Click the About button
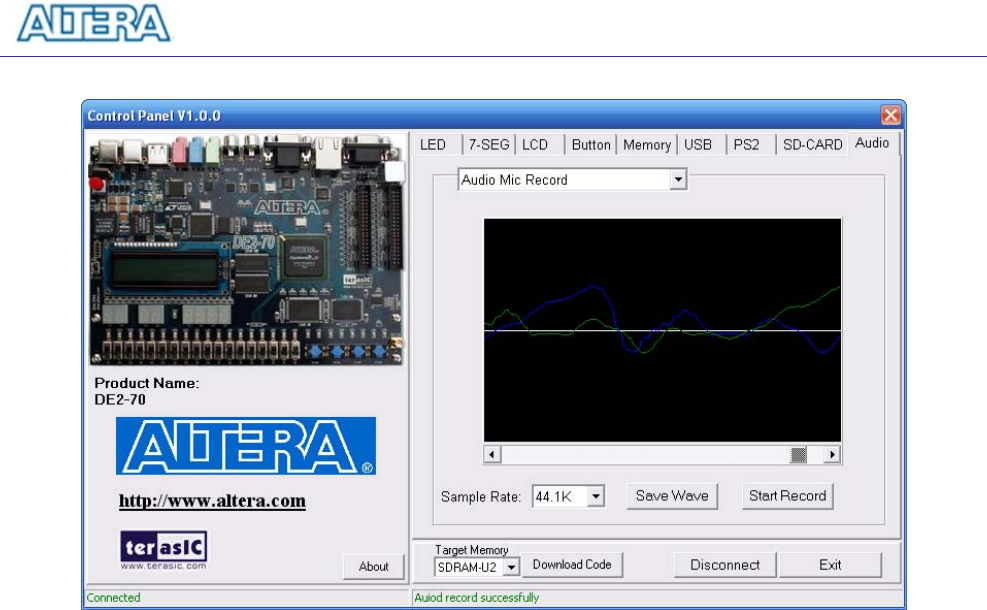The image size is (987, 610). tap(373, 567)
